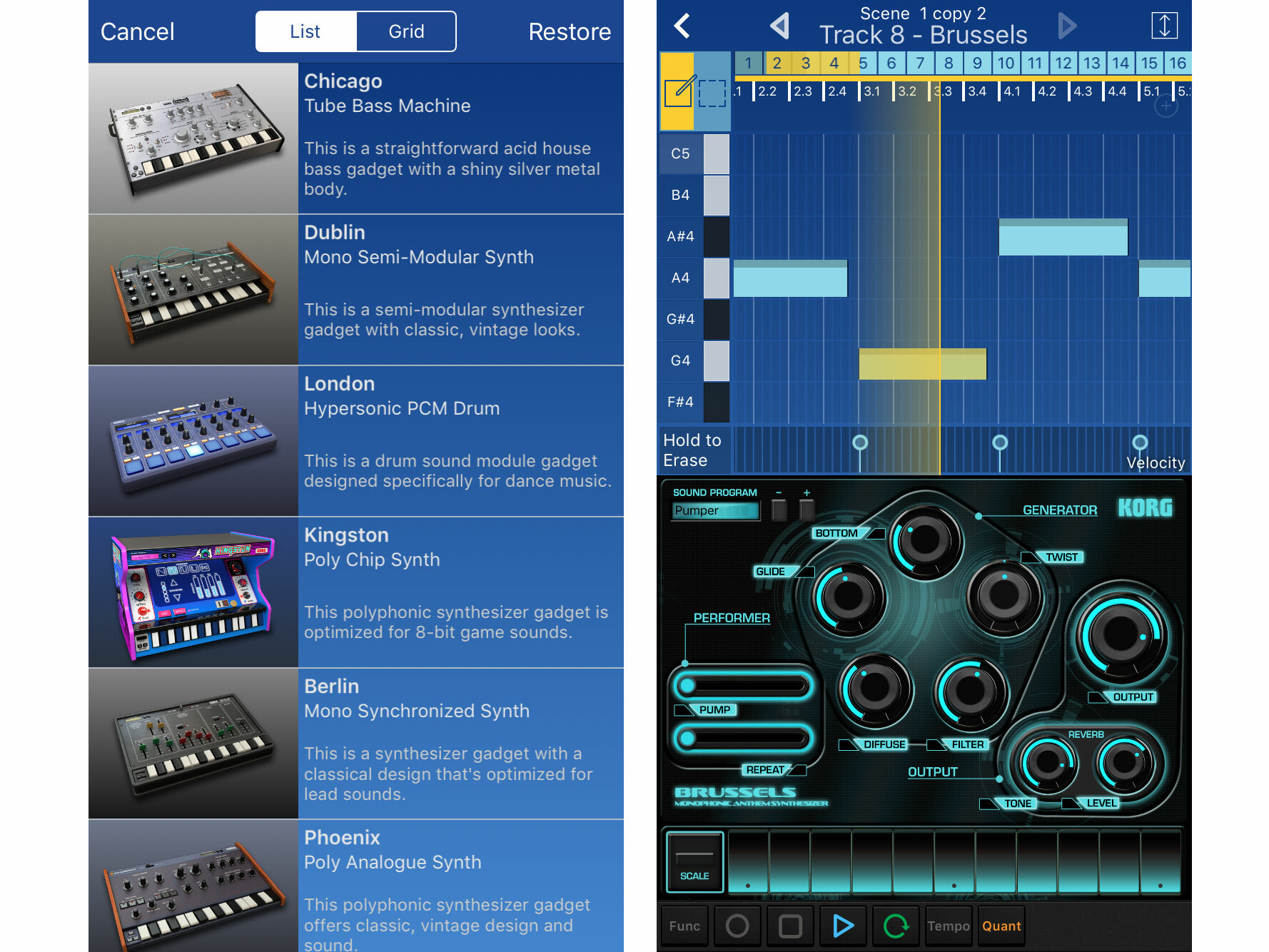Toggle the Quant button
This screenshot has height=952, width=1269.
(1001, 926)
